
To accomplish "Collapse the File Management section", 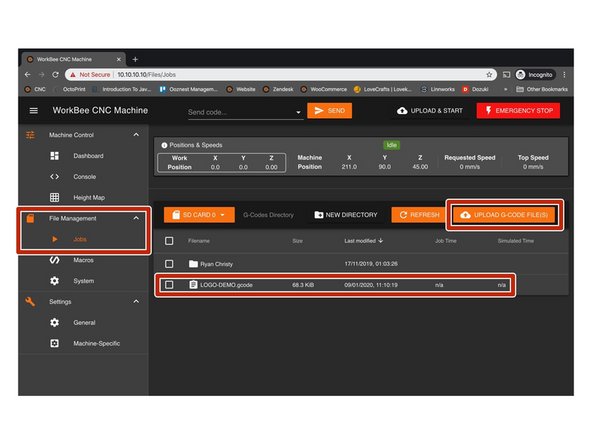I will [136, 218].
